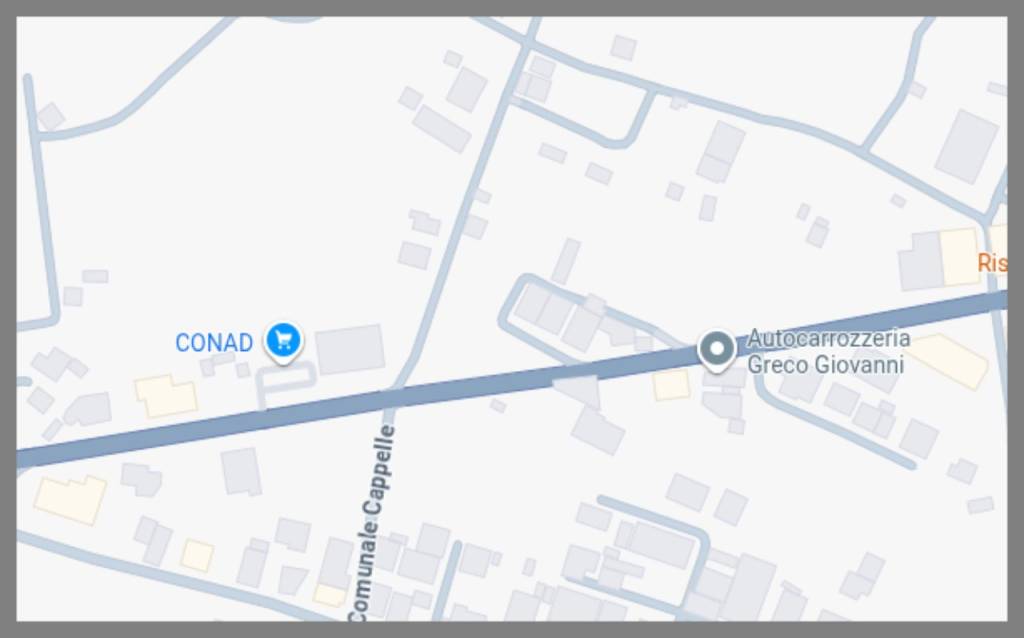
Task: Select the small yellow building left of Autocarrozzeria pin
Action: point(671,385)
